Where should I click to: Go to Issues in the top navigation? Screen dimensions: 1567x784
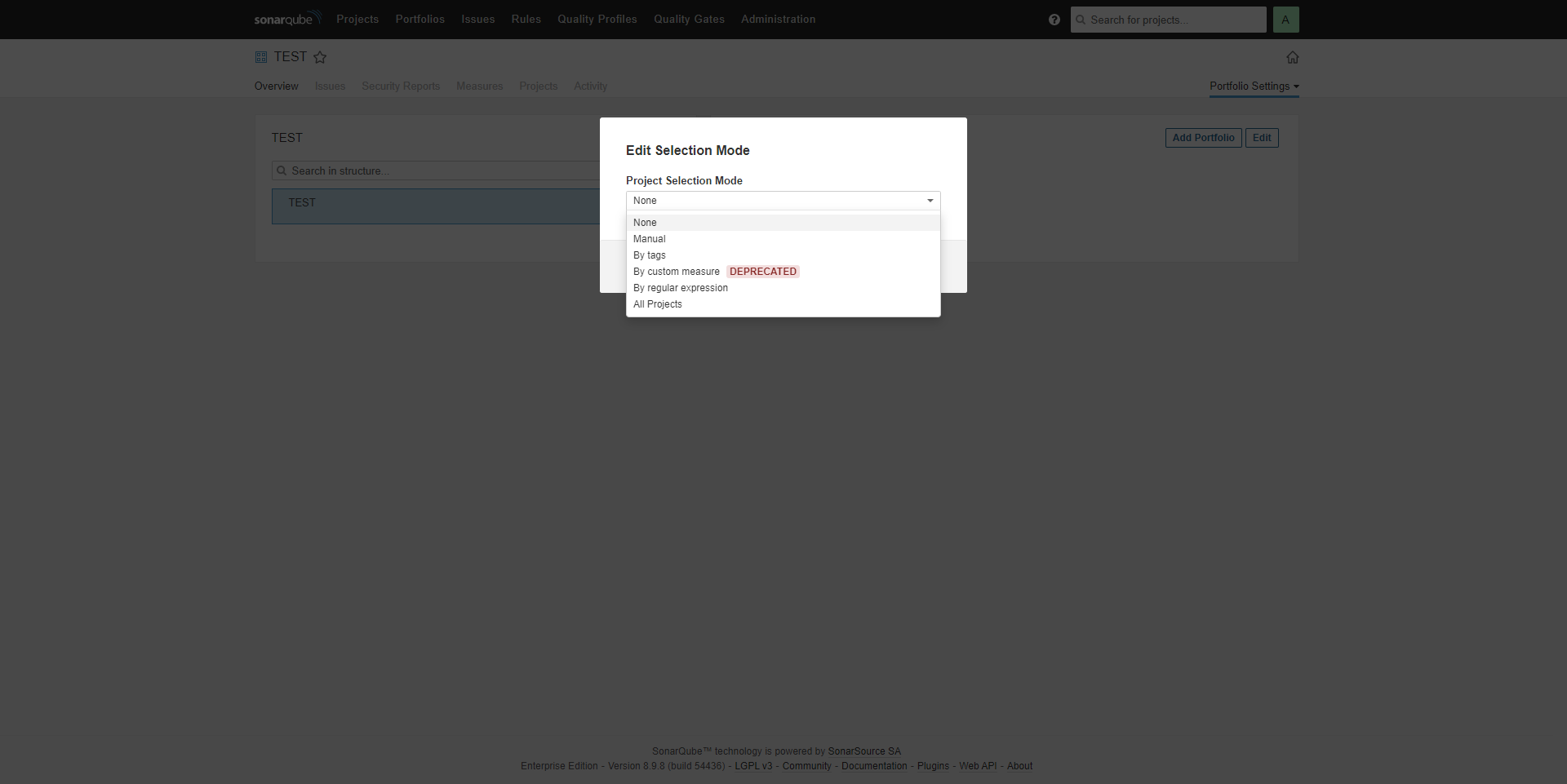478,19
